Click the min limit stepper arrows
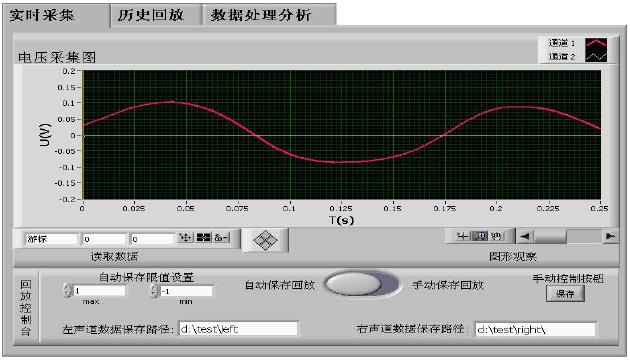The width and height of the screenshot is (630, 360). [x=153, y=291]
